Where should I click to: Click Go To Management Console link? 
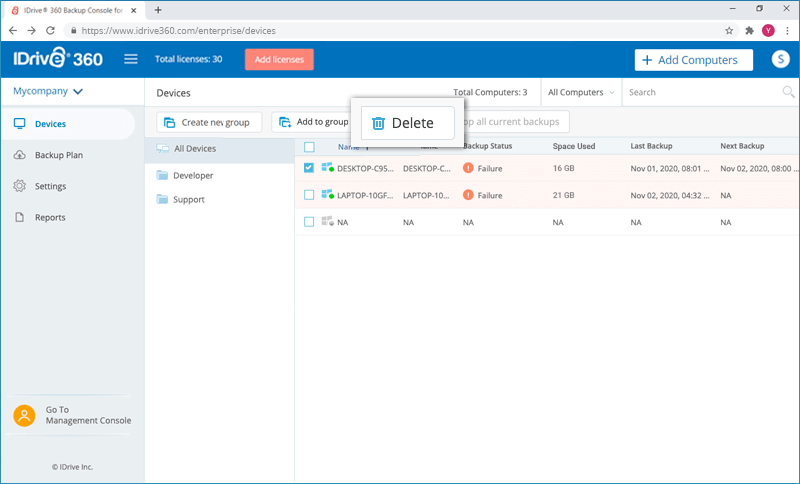pyautogui.click(x=88, y=415)
